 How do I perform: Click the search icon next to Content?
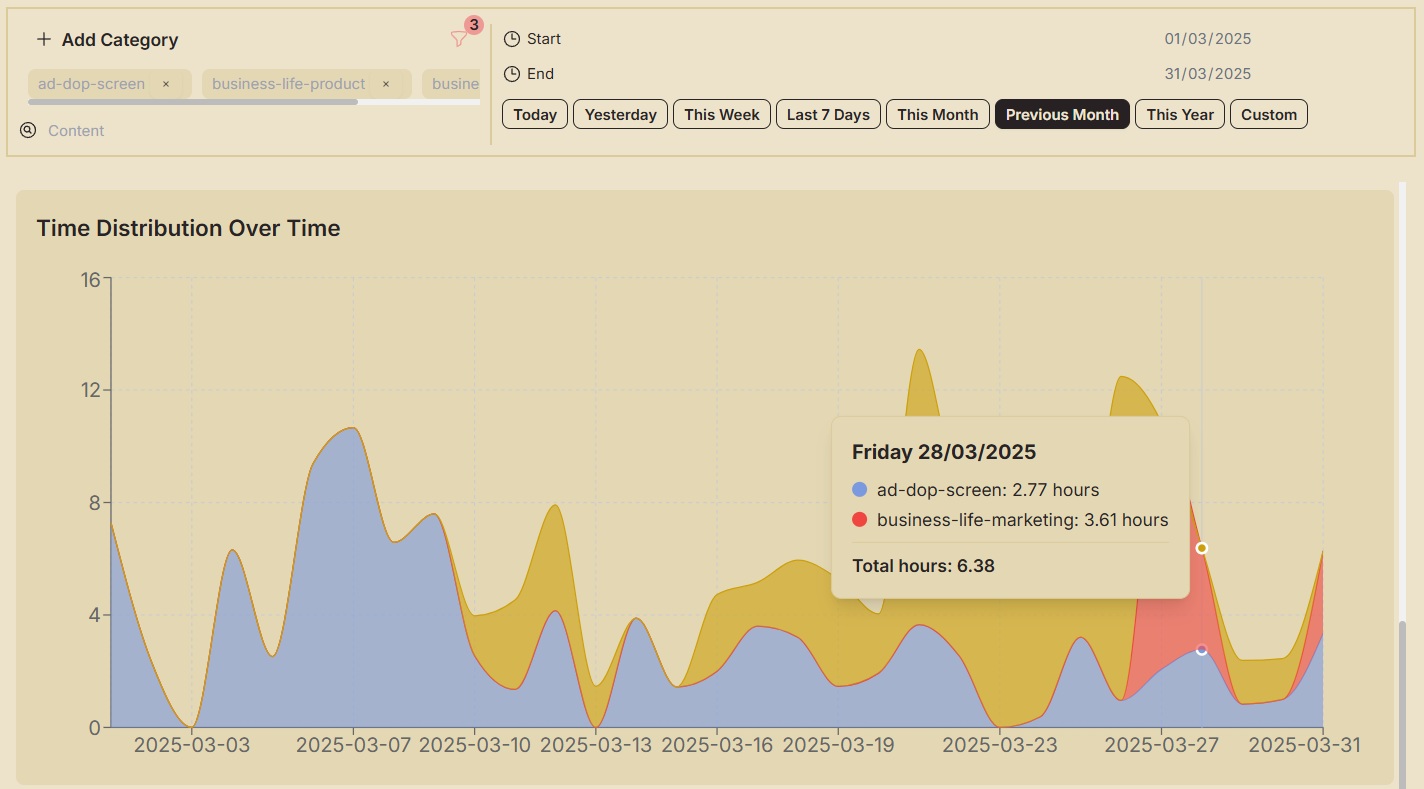28,130
